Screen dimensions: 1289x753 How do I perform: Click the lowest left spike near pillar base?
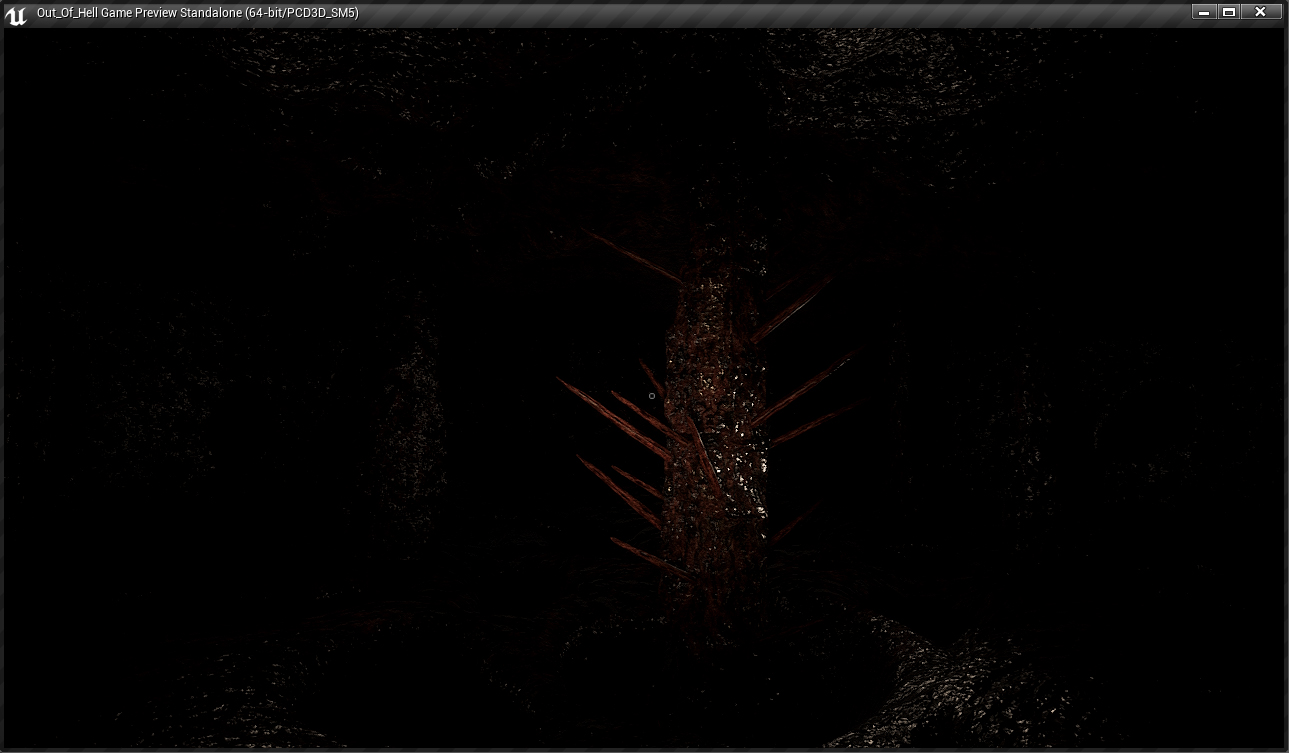pyautogui.click(x=645, y=556)
